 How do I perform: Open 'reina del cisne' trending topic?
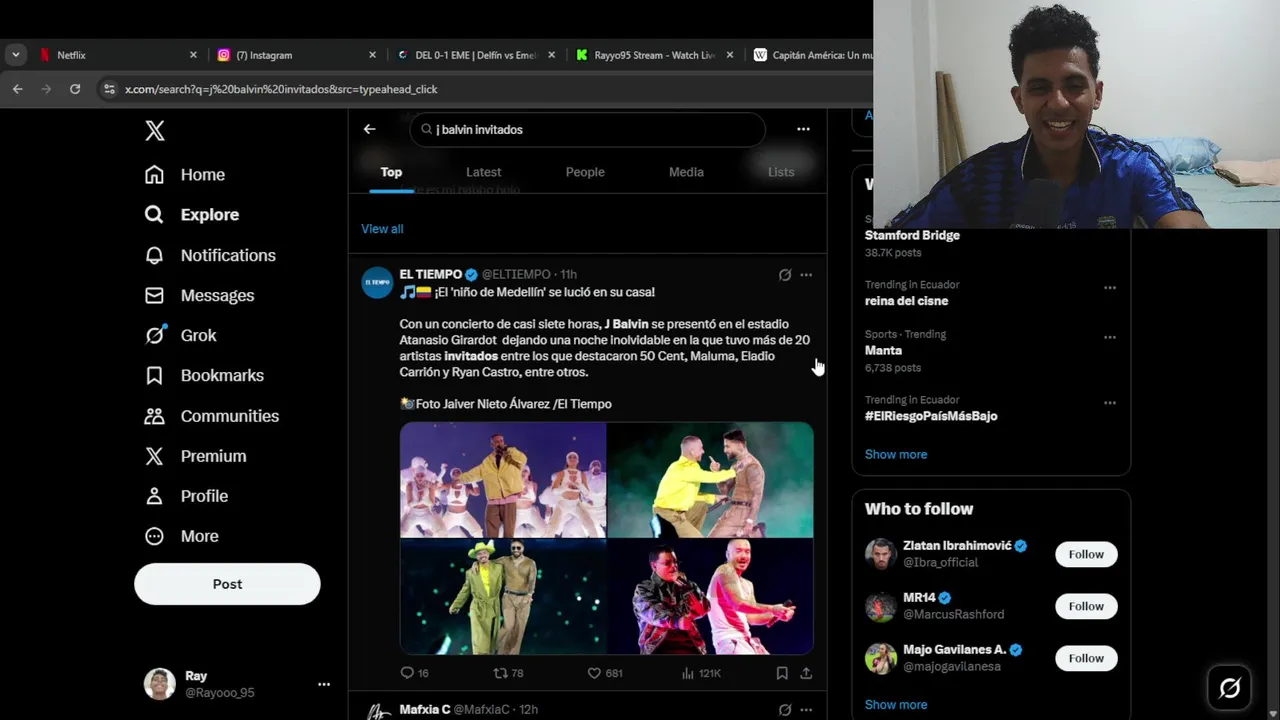click(906, 301)
